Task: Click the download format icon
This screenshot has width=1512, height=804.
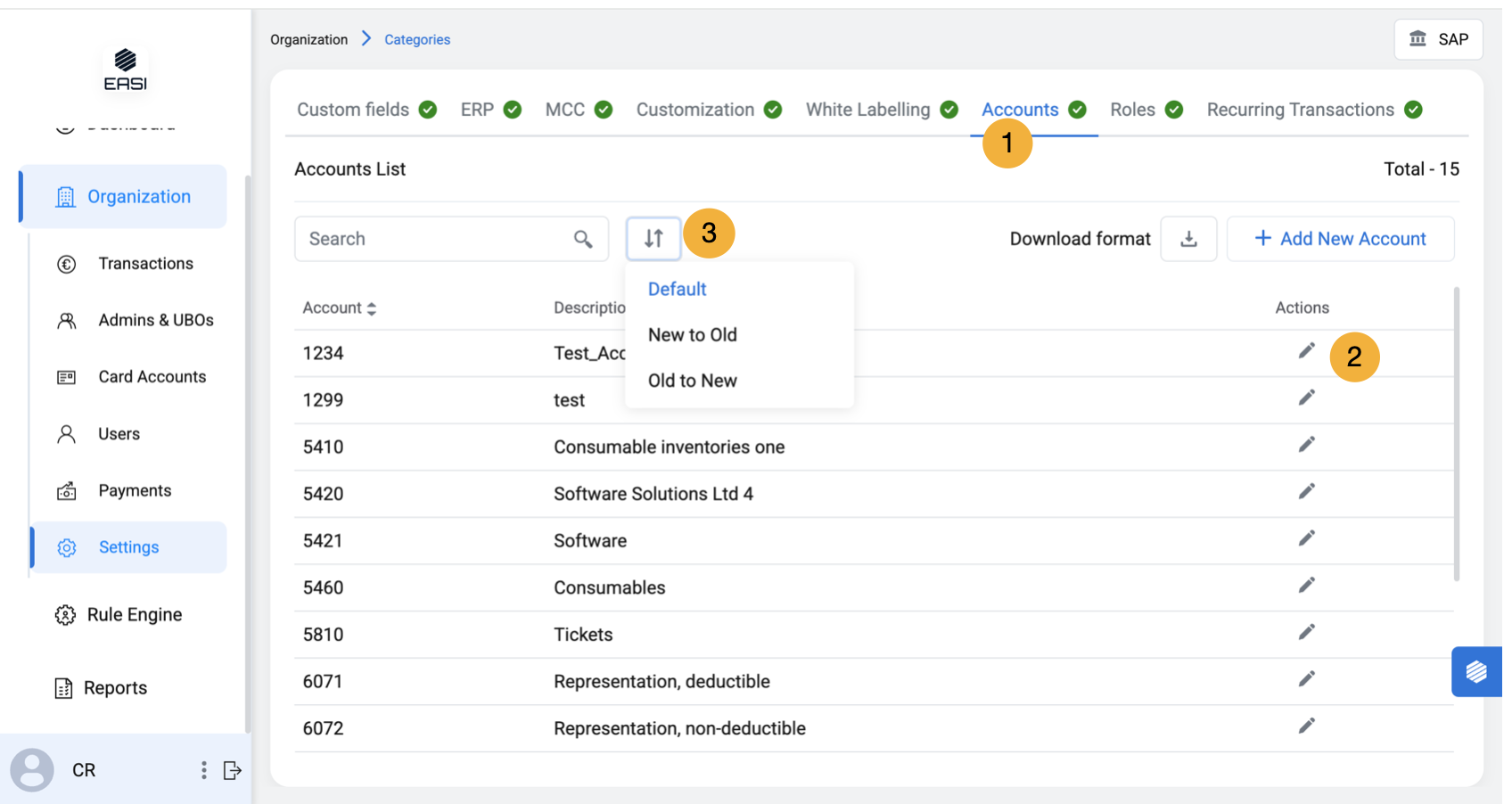Action: (x=1188, y=239)
